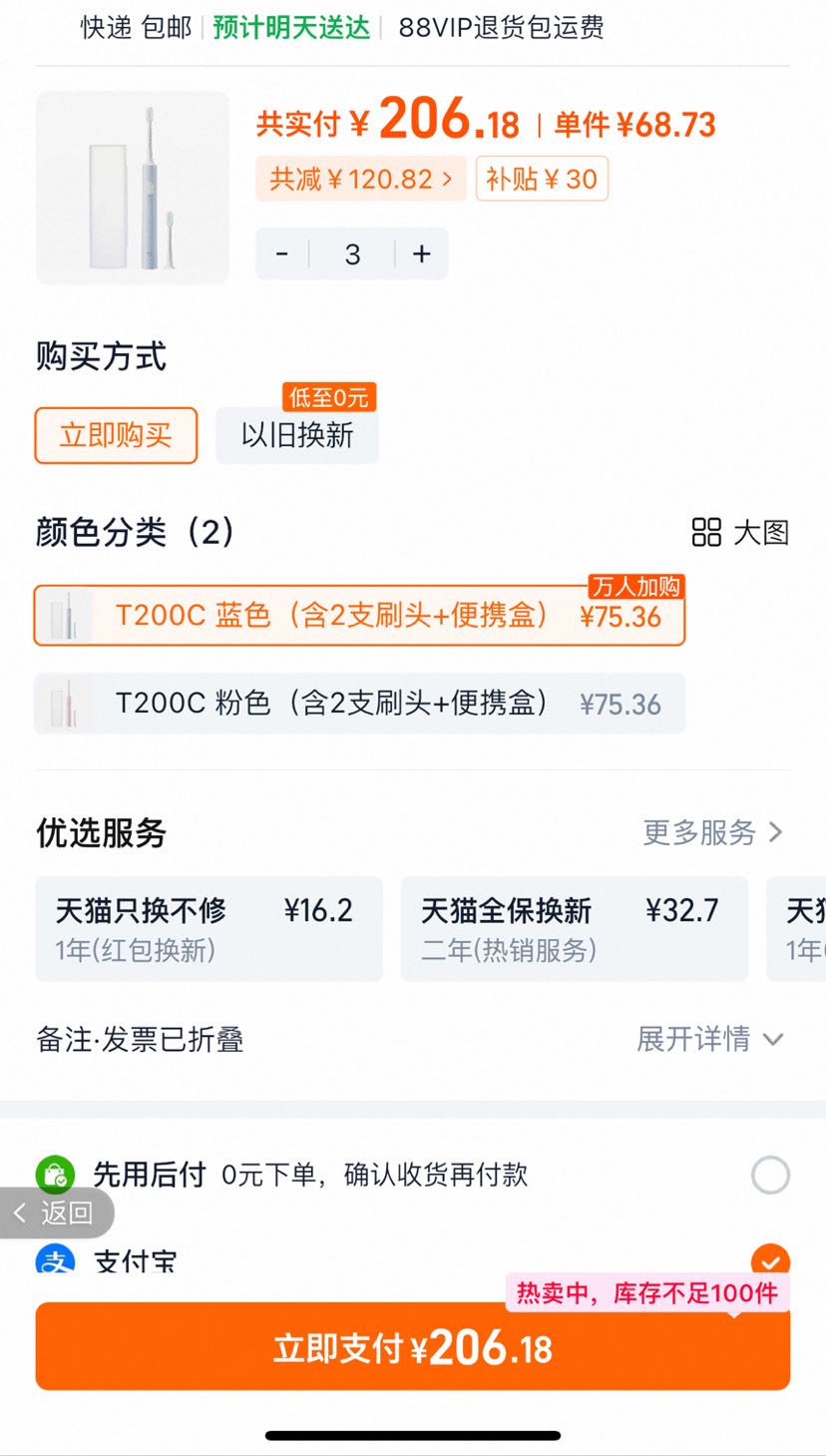Select the Alipay payment radio button
The width and height of the screenshot is (826, 1456).
coord(770,1259)
